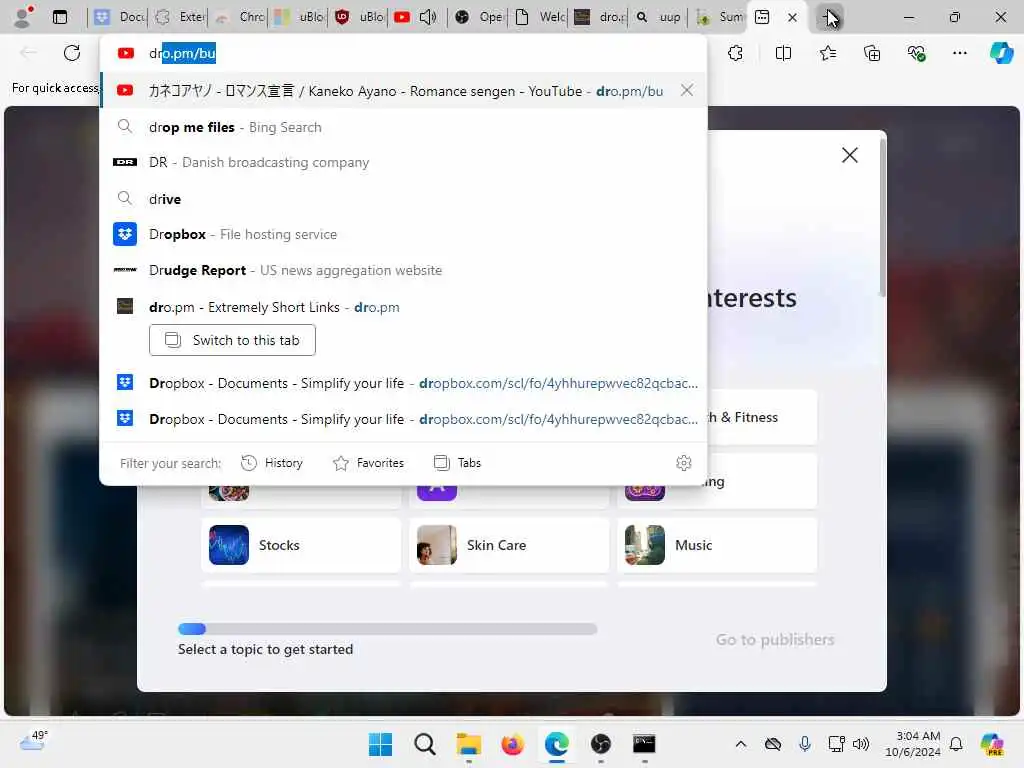The width and height of the screenshot is (1024, 768).
Task: Open the weather widget showing 49°
Action: (x=33, y=741)
